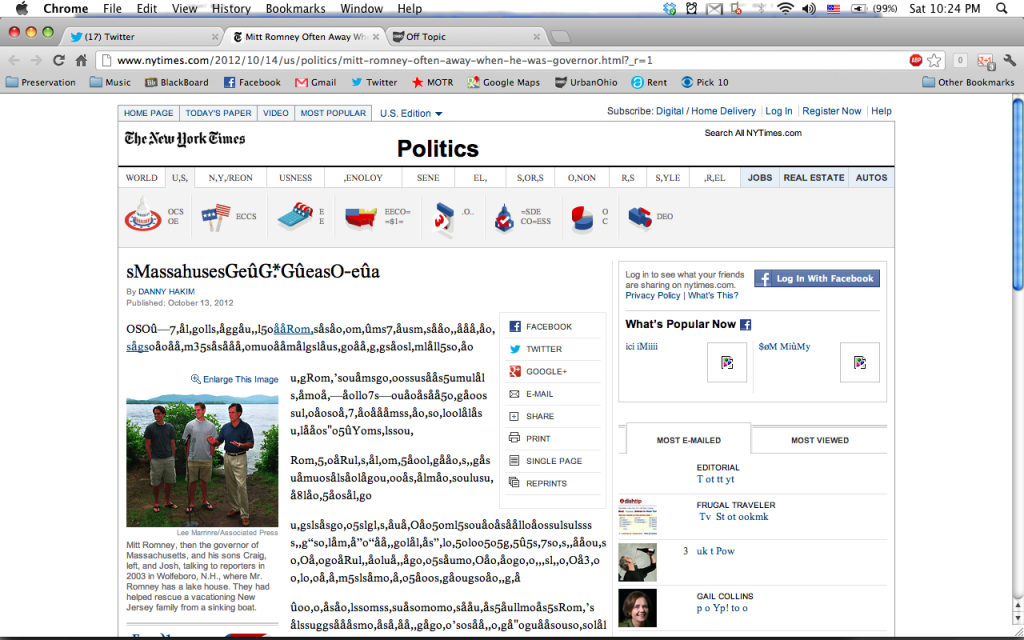Click the pie chart polls icon
Viewport: 1024px width, 640px height.
581,218
